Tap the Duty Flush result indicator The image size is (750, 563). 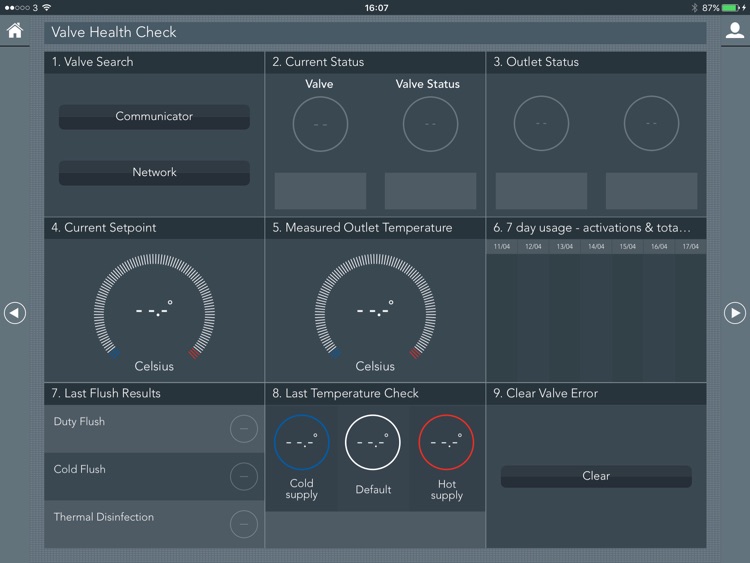click(243, 429)
